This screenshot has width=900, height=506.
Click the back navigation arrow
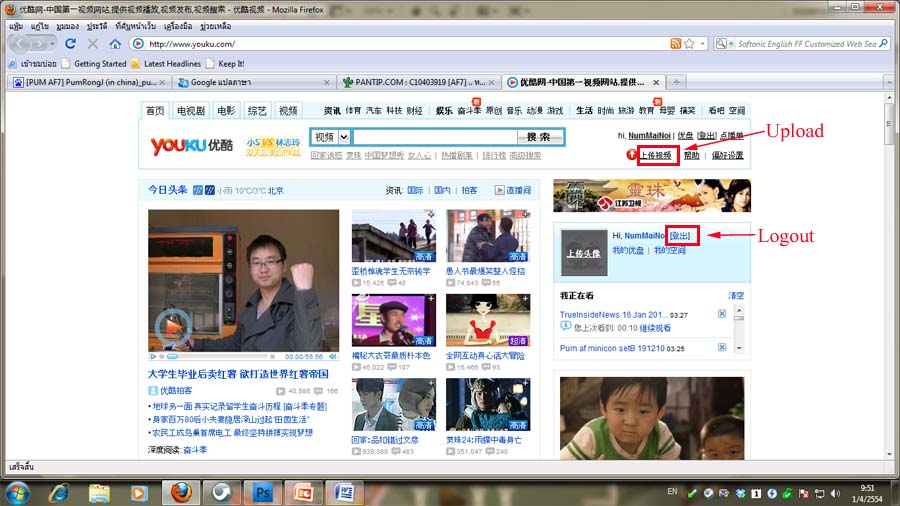click(21, 44)
